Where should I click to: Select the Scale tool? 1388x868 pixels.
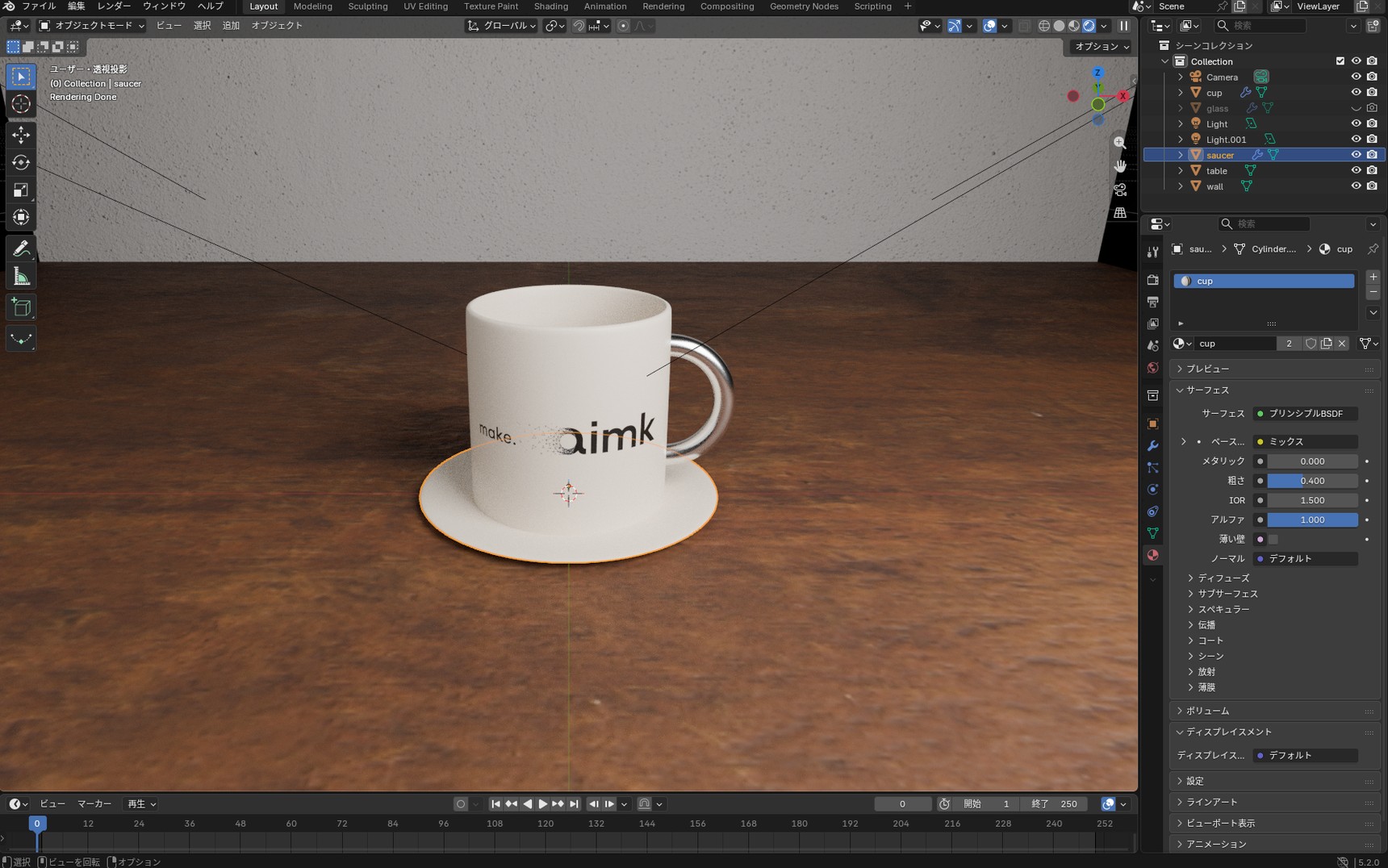point(21,190)
